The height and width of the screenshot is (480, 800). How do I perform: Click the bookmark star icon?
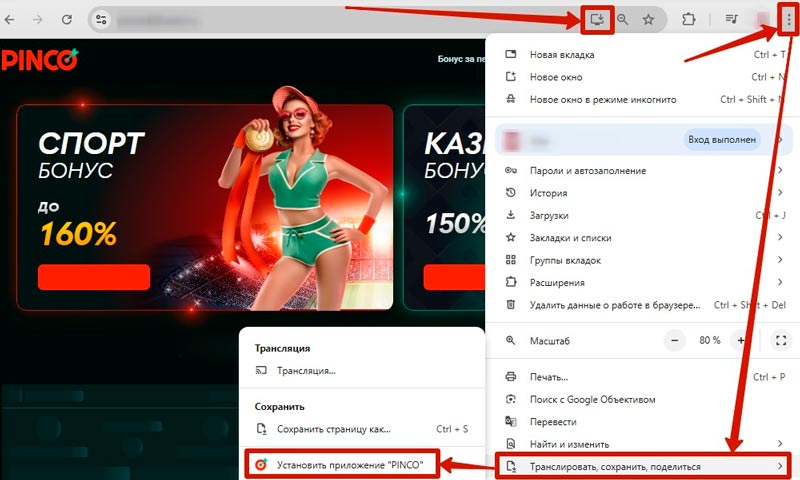click(648, 19)
